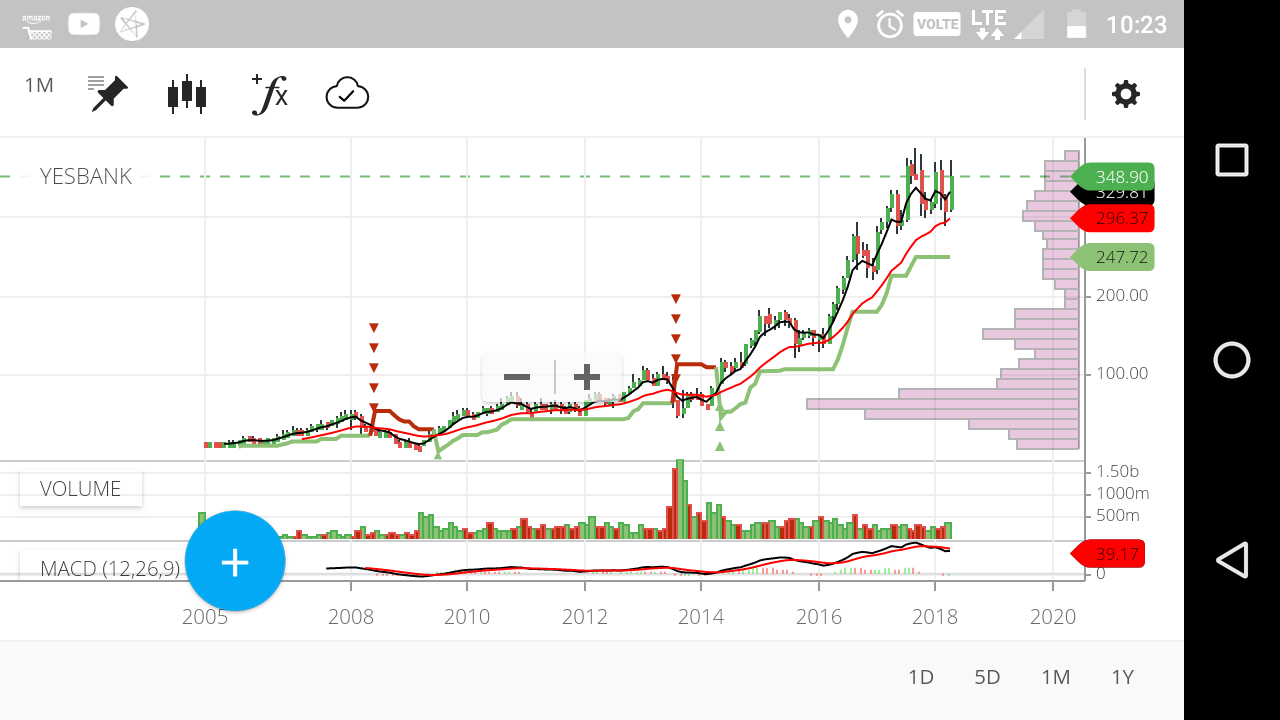This screenshot has width=1280, height=720.
Task: Tap the 2016 year axis label
Action: click(x=819, y=617)
